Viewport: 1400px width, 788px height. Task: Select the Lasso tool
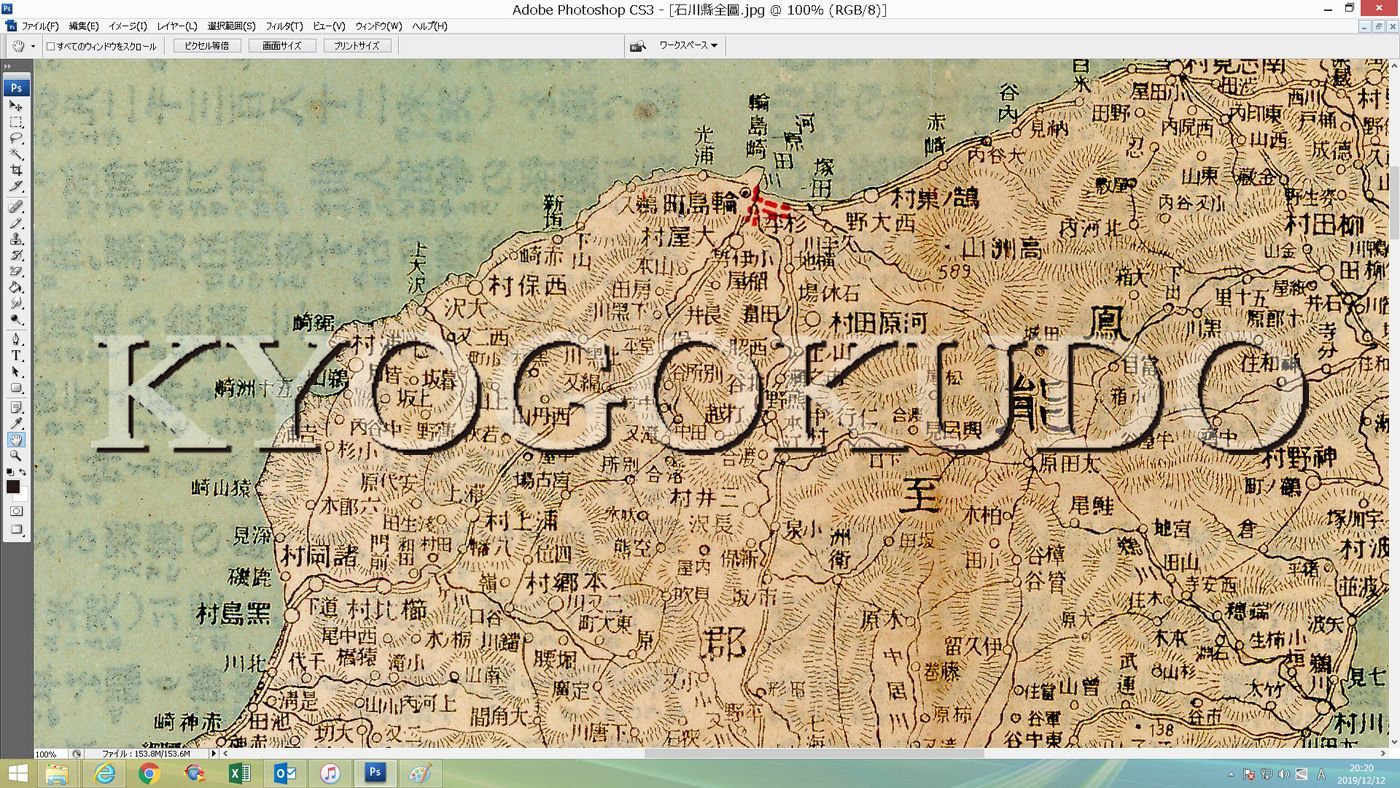16,138
